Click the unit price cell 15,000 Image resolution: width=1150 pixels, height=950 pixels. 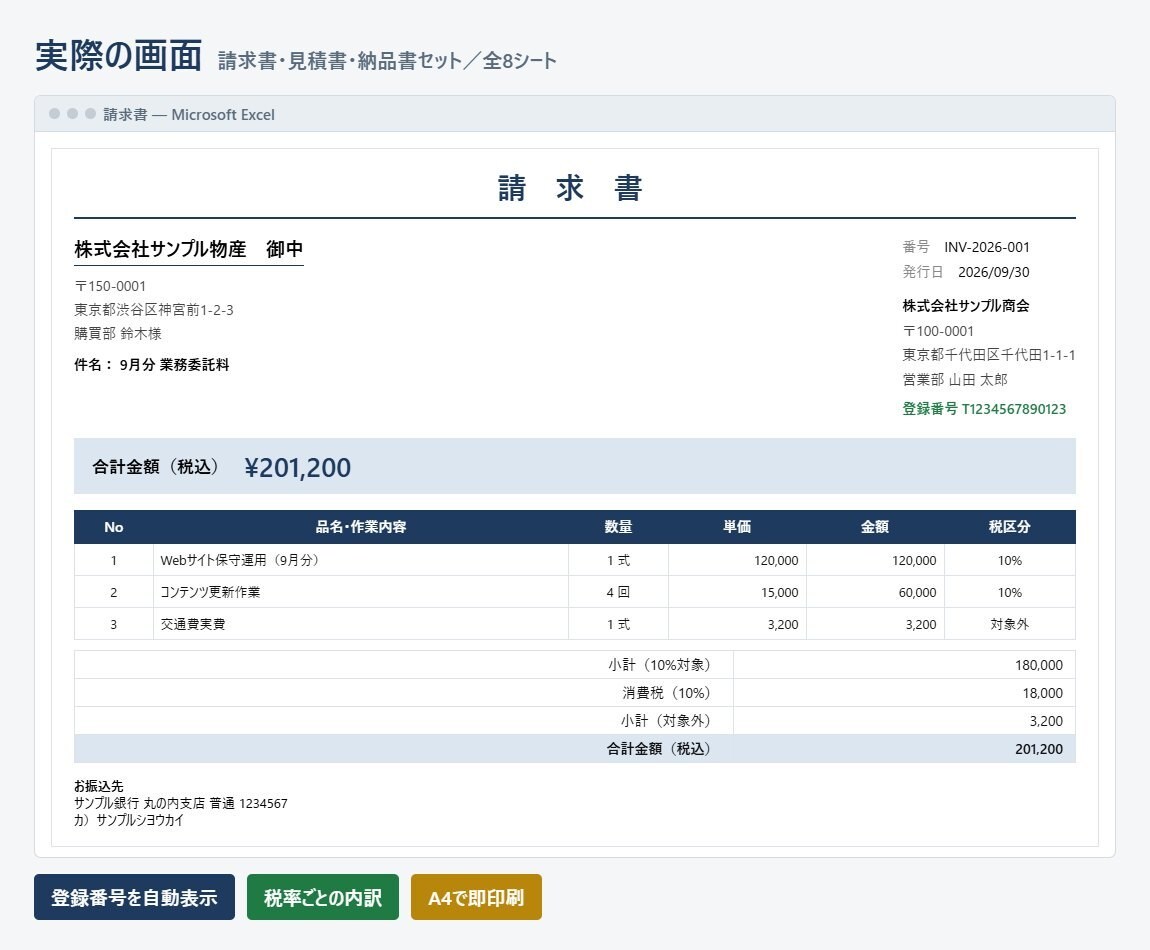point(737,592)
